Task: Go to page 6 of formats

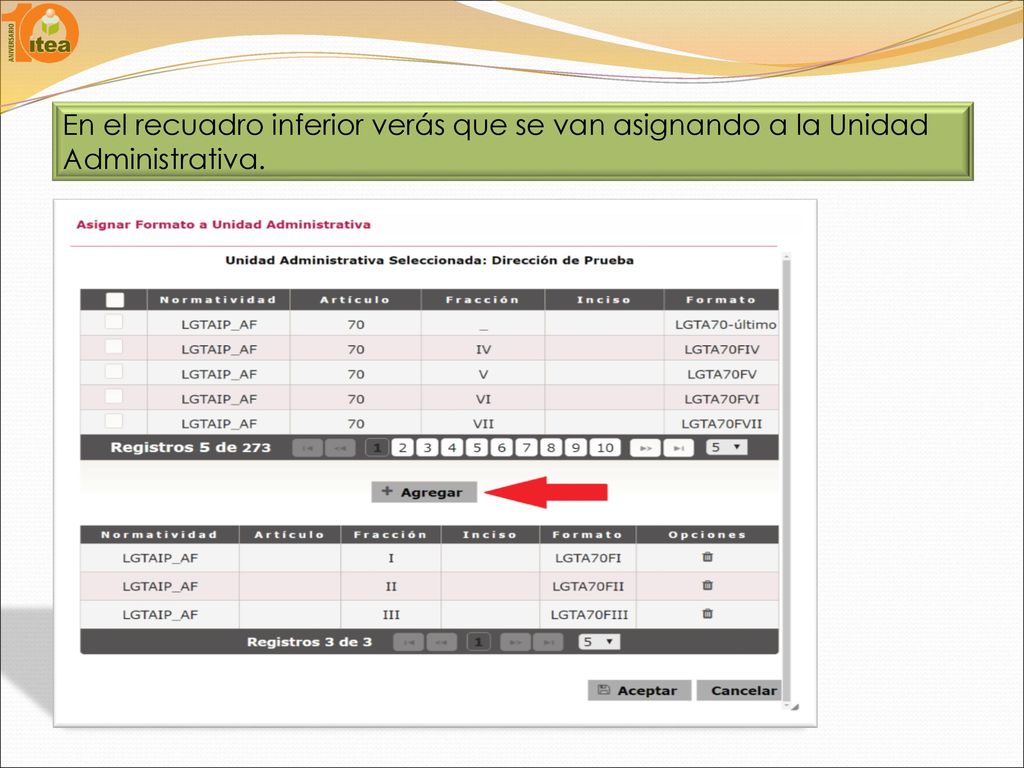Action: coord(502,448)
